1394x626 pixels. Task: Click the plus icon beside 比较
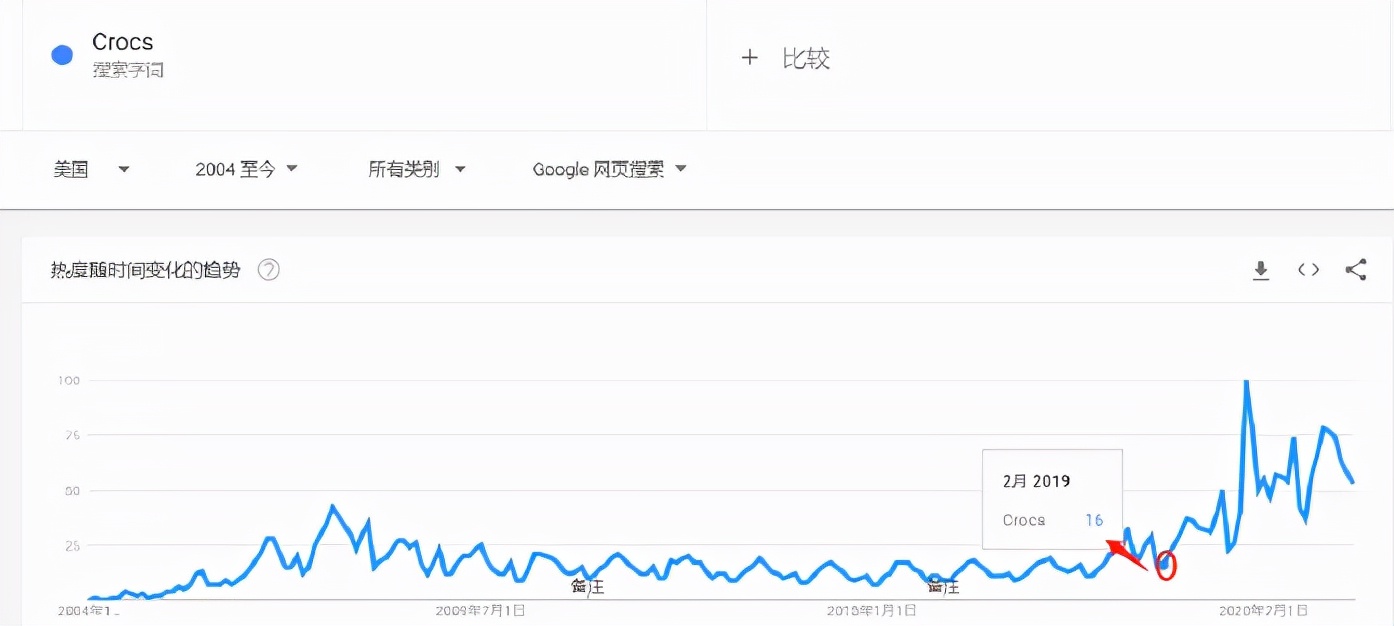pyautogui.click(x=750, y=58)
